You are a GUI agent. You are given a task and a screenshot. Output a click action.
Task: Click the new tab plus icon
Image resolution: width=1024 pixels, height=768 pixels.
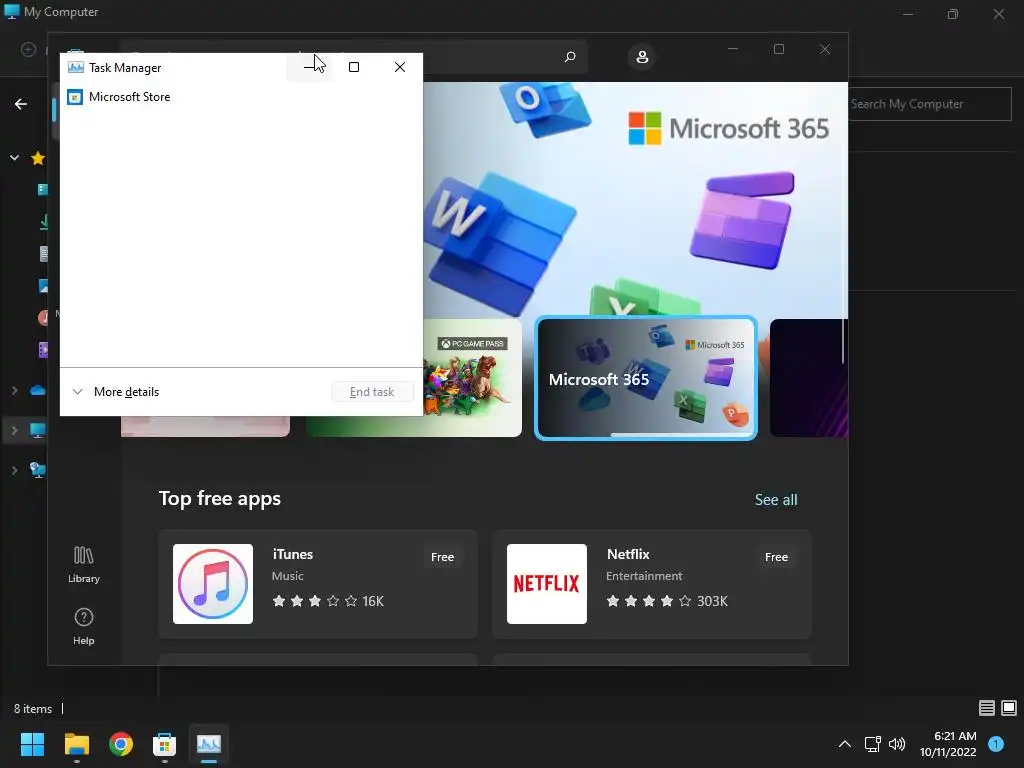[x=28, y=49]
